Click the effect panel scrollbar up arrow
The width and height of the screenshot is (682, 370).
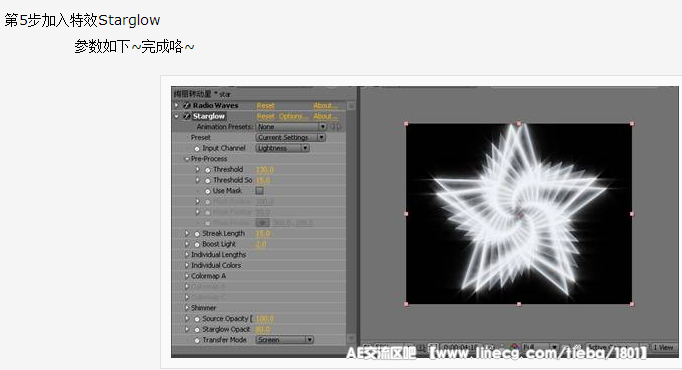(351, 106)
